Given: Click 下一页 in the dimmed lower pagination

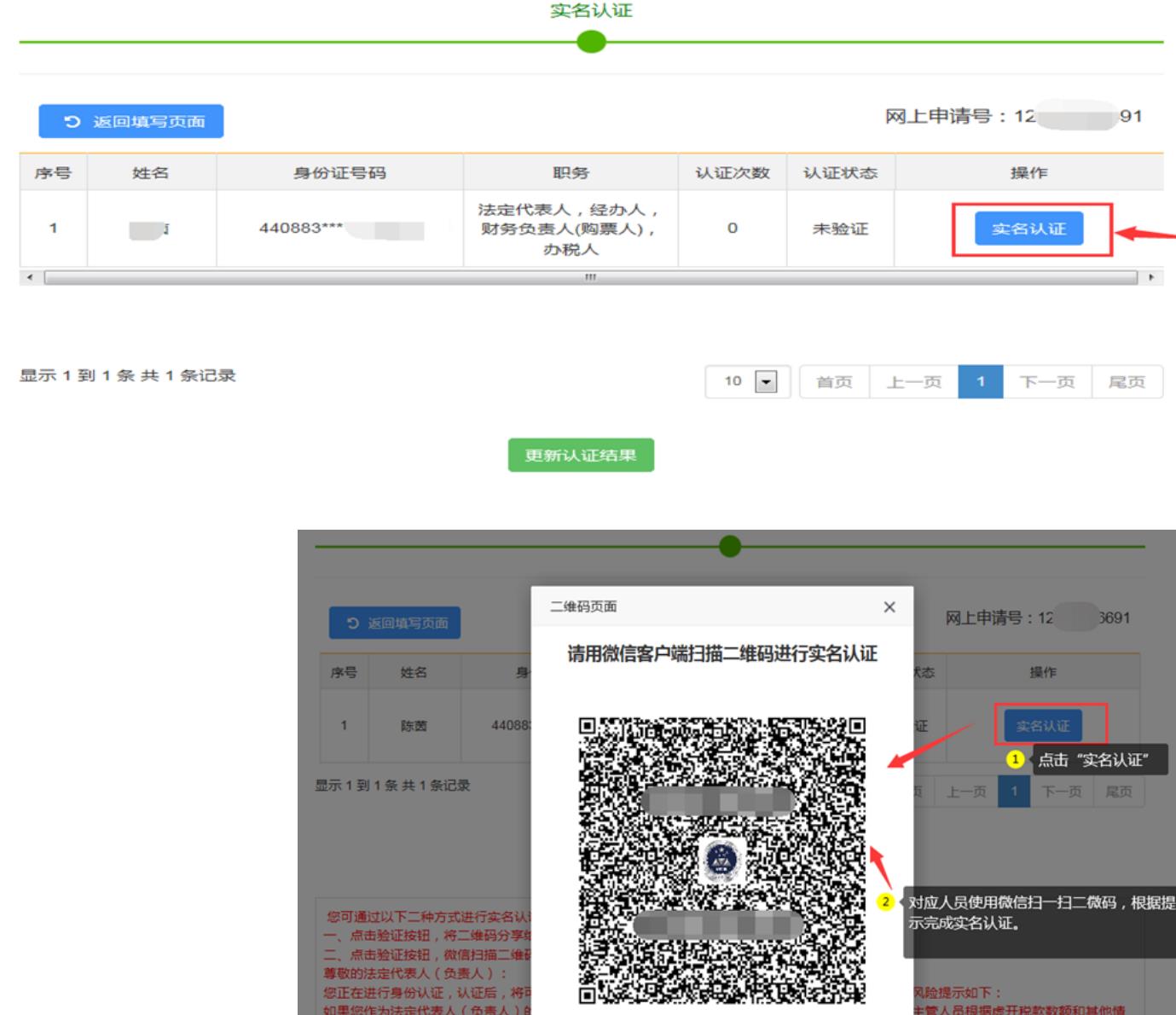Looking at the screenshot, I should [x=1061, y=792].
